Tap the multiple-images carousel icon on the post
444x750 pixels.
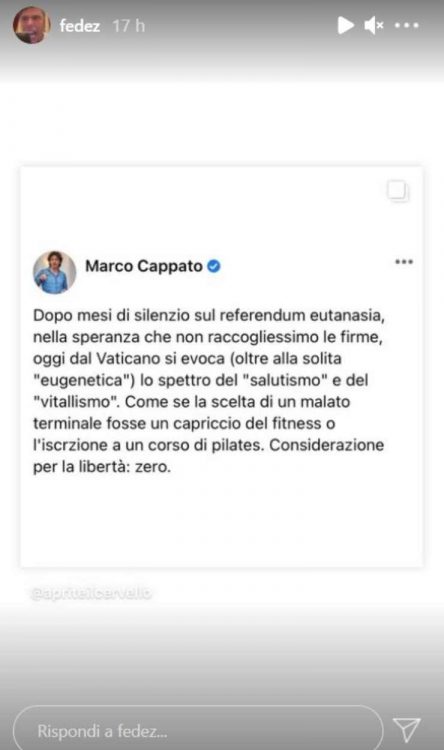pos(398,191)
